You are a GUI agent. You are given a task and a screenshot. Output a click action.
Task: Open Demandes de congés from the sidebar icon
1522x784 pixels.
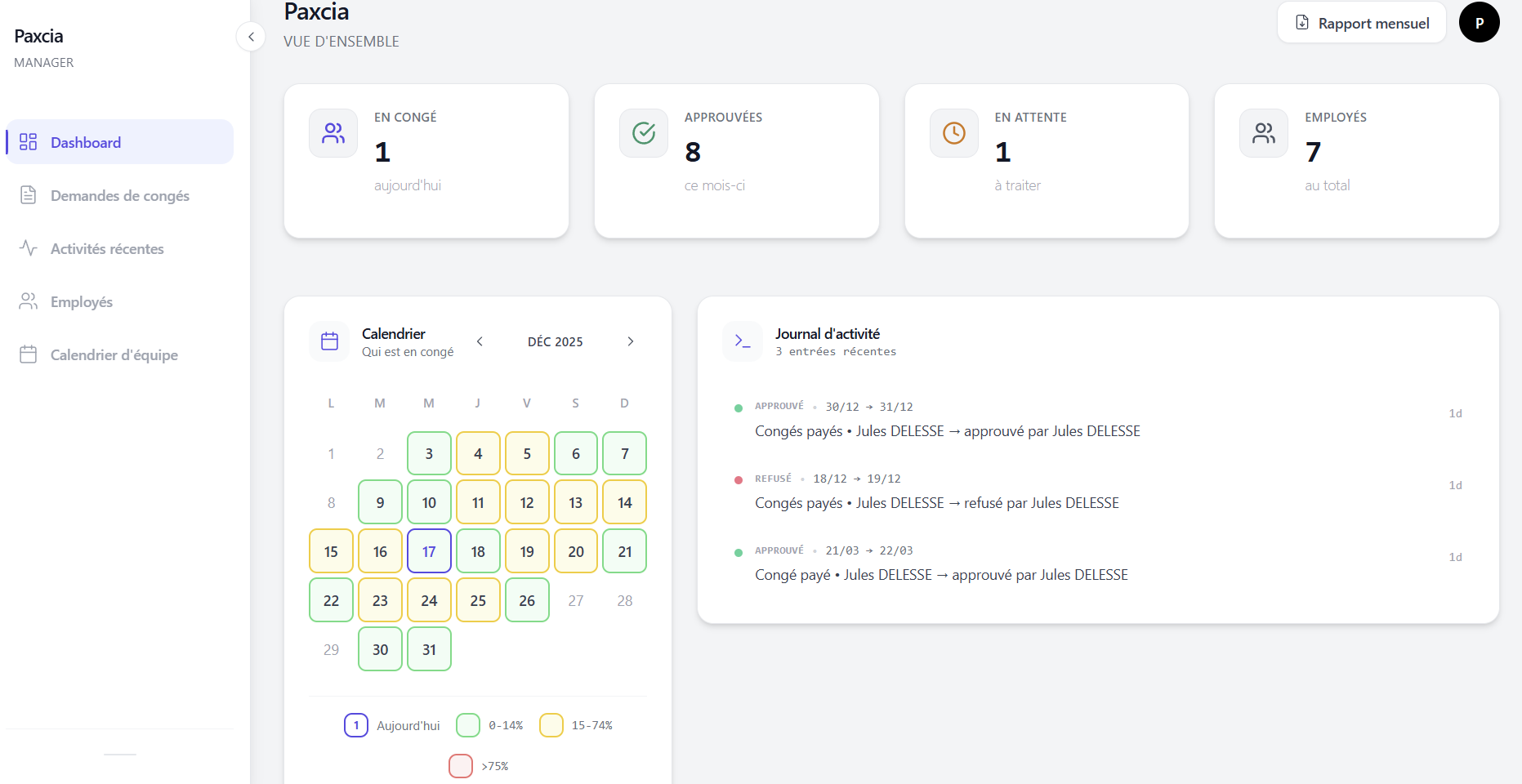tap(29, 195)
